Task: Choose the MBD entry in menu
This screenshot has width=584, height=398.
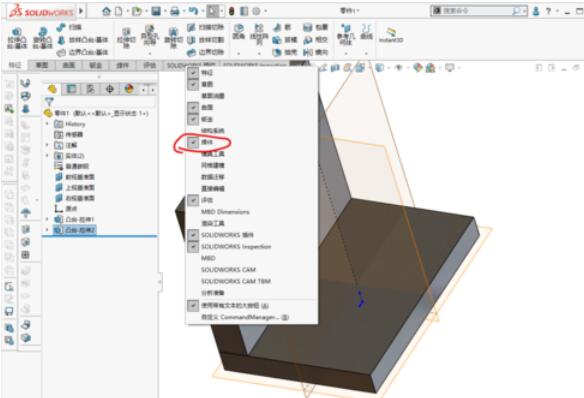Action: [x=208, y=258]
